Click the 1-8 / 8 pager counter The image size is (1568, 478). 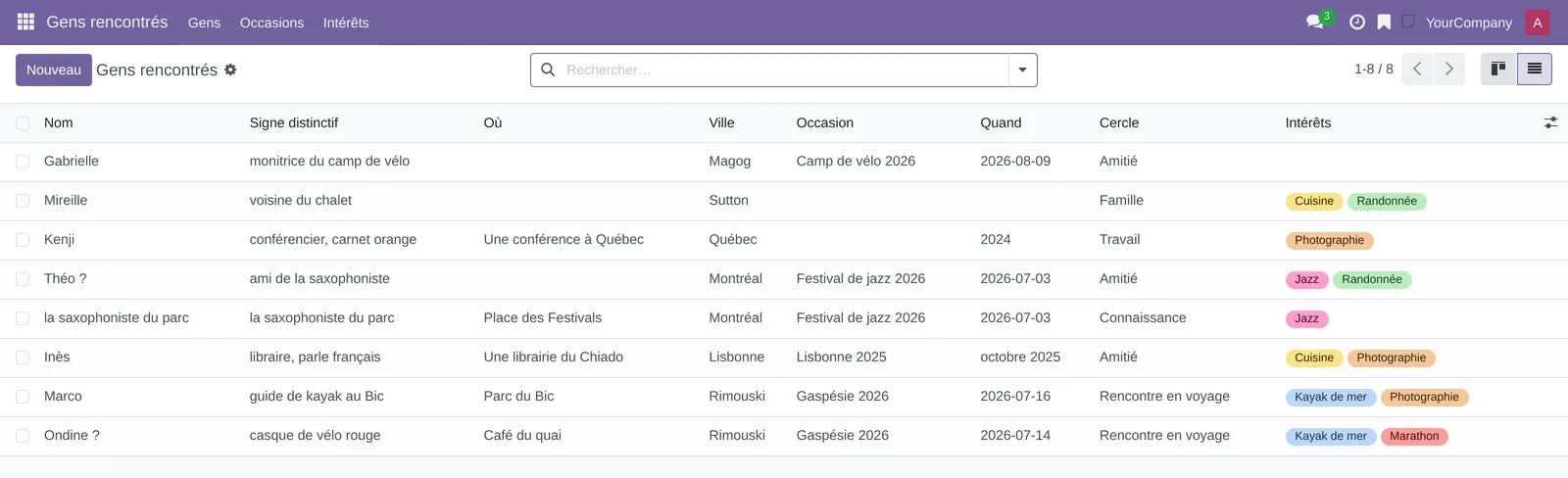(1373, 70)
